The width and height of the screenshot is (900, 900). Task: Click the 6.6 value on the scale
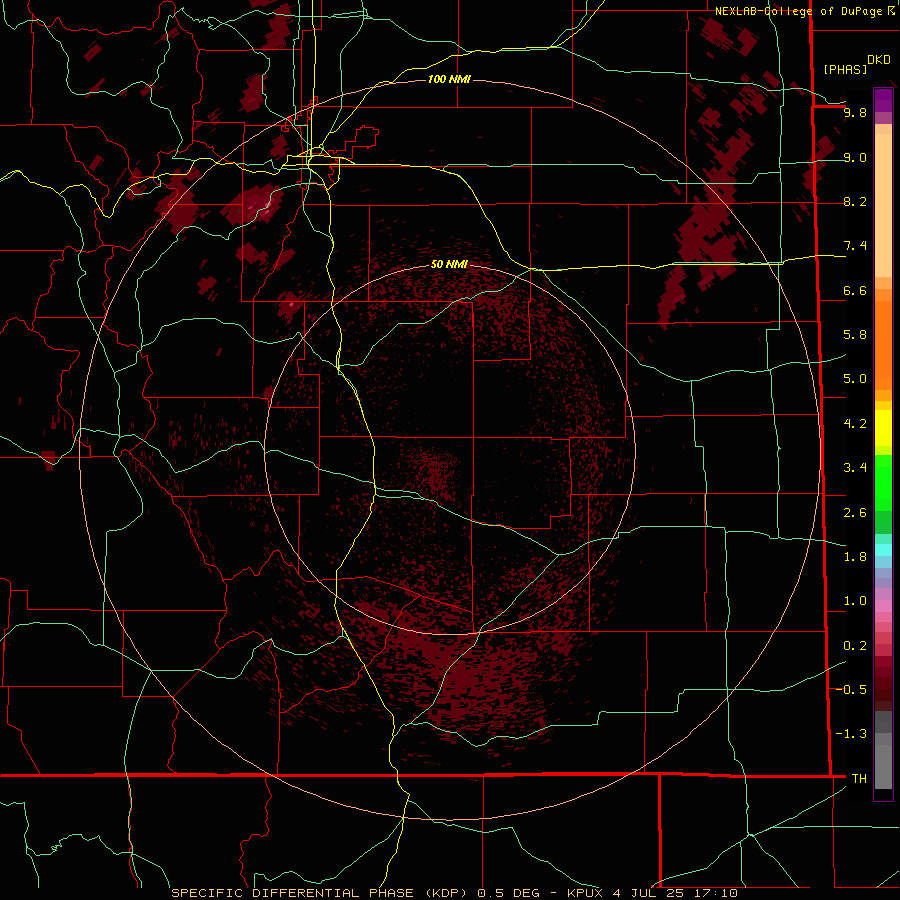tap(855, 290)
